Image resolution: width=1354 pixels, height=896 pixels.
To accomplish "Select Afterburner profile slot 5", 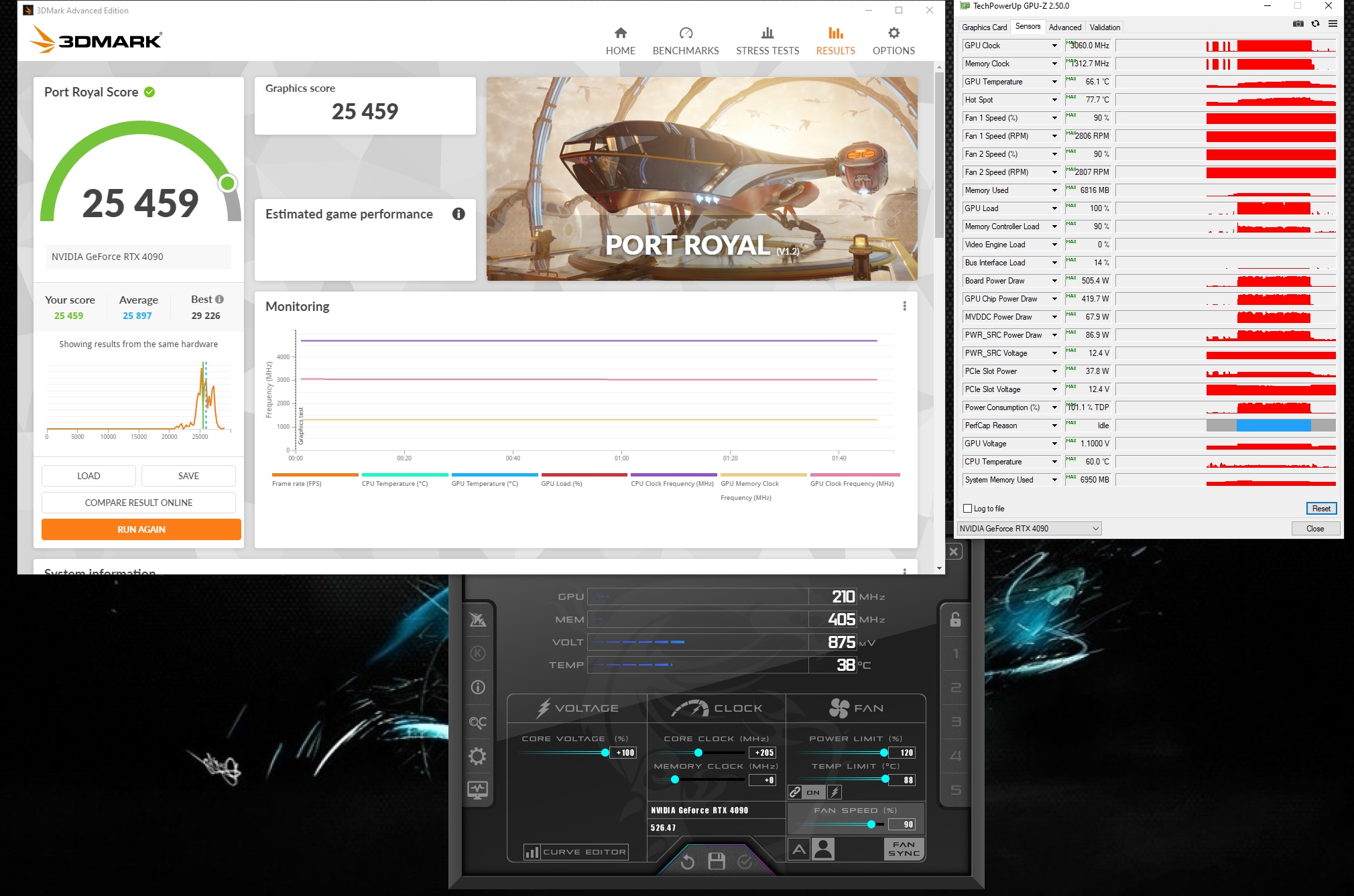I will 956,790.
